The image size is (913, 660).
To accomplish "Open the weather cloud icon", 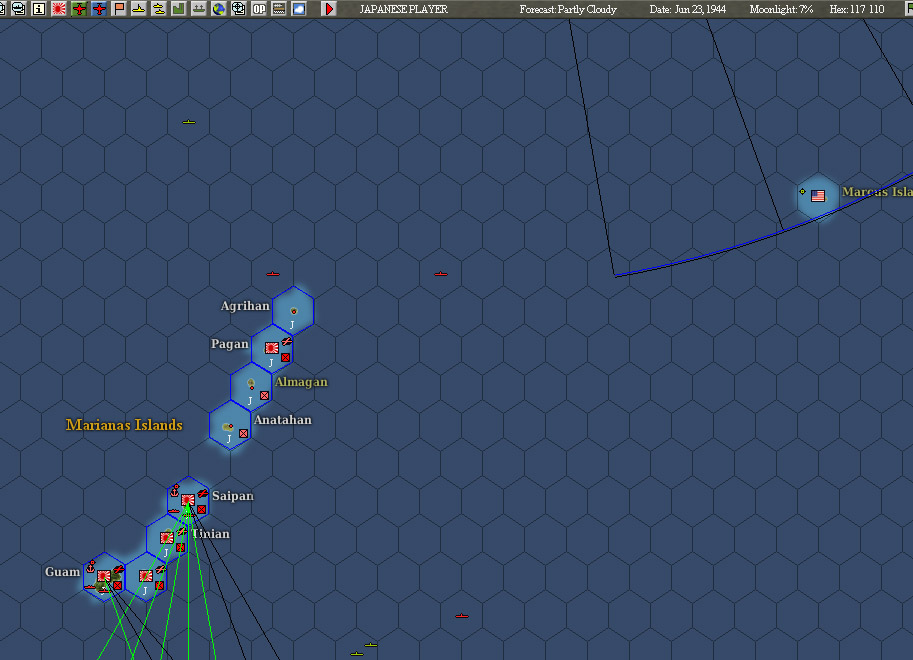I will (299, 9).
